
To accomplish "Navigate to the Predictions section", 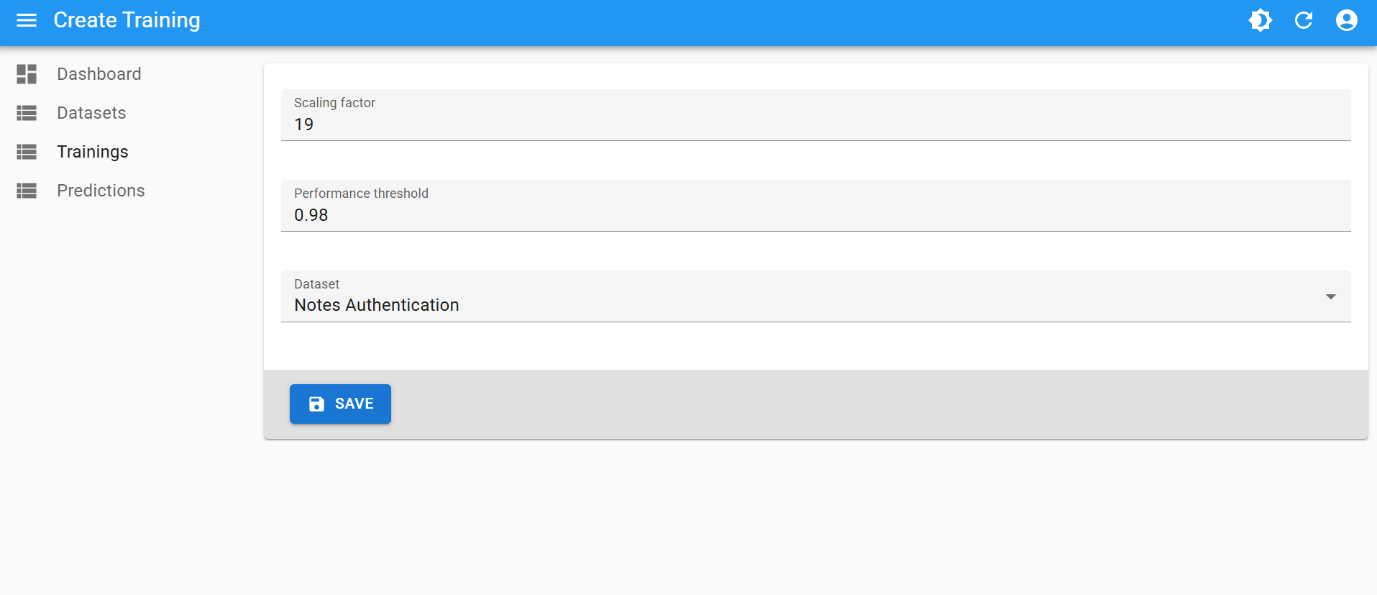I will coord(100,191).
